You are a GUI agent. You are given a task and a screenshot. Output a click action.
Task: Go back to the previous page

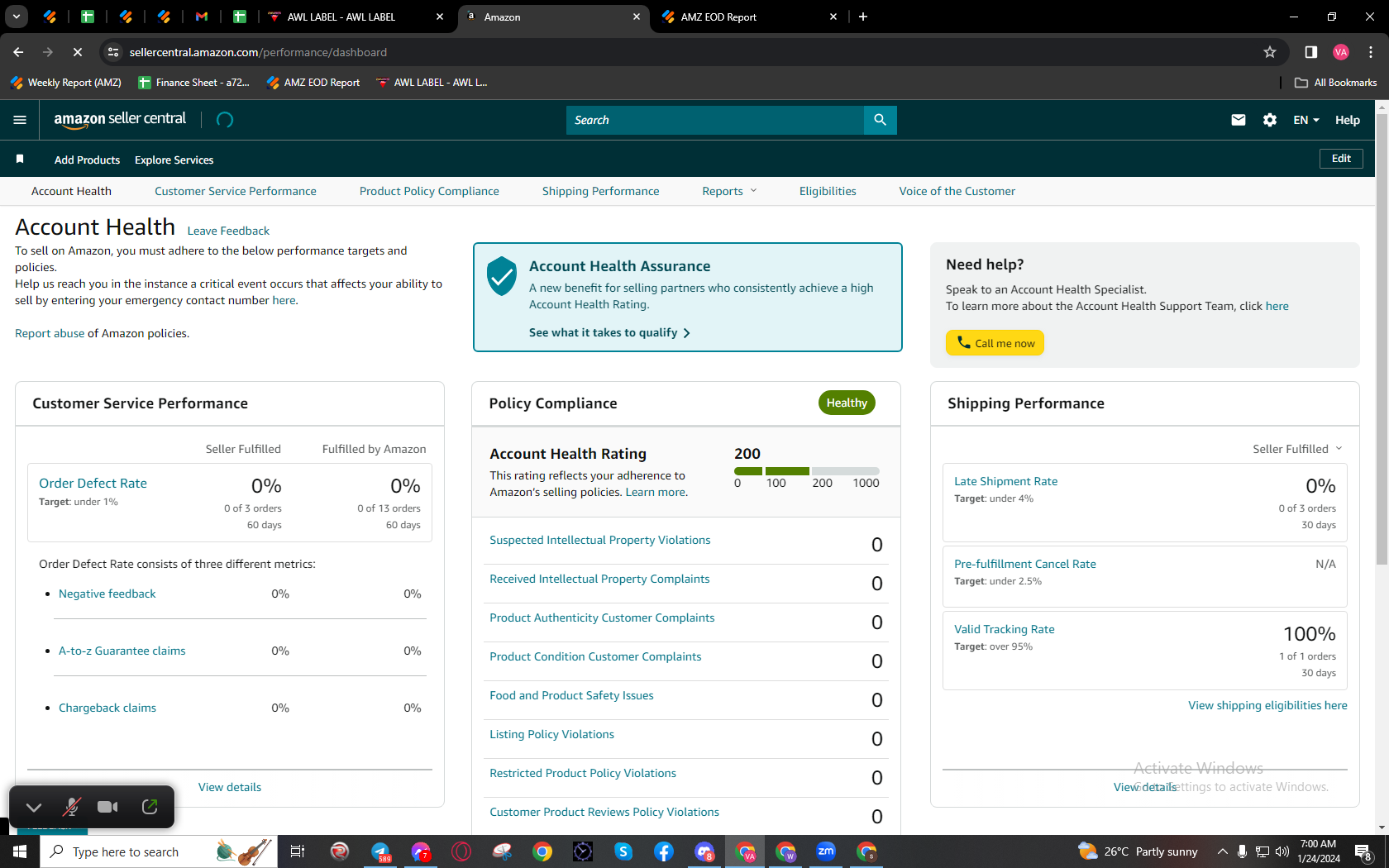click(18, 52)
